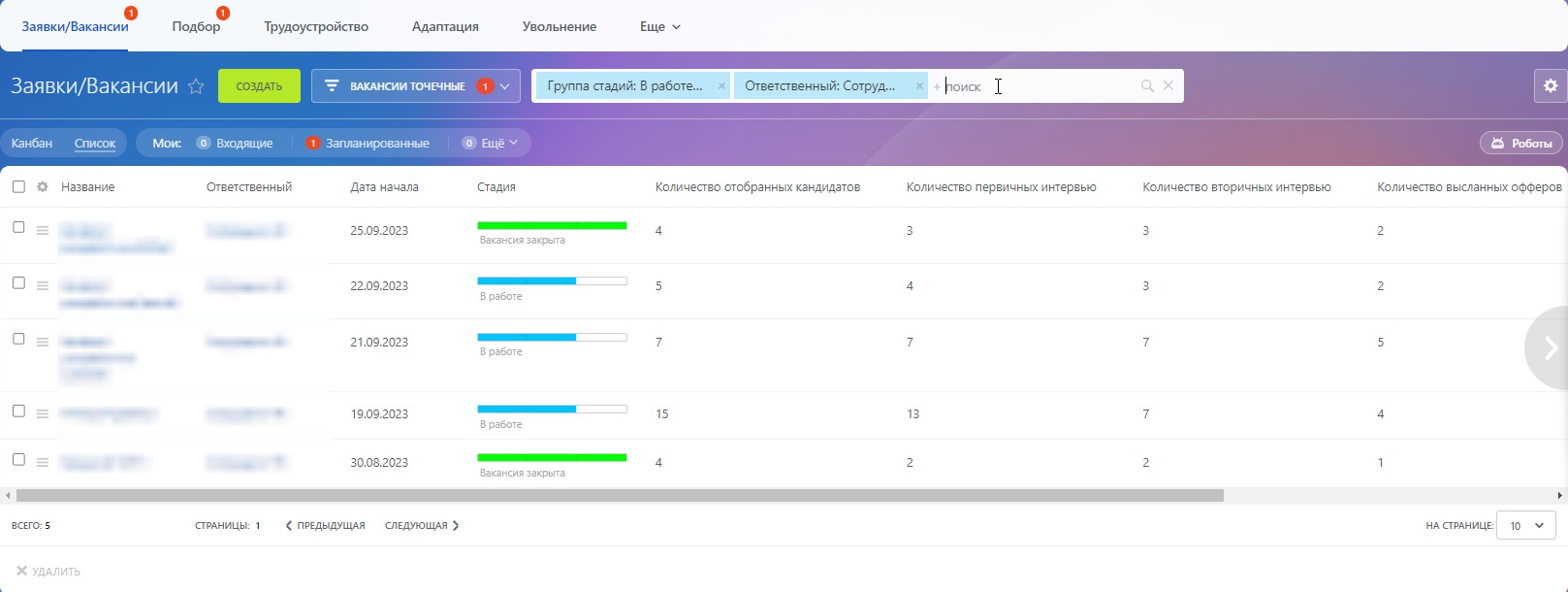Image resolution: width=1568 pixels, height=592 pixels.
Task: Switch to Канбан view
Action: tap(32, 144)
